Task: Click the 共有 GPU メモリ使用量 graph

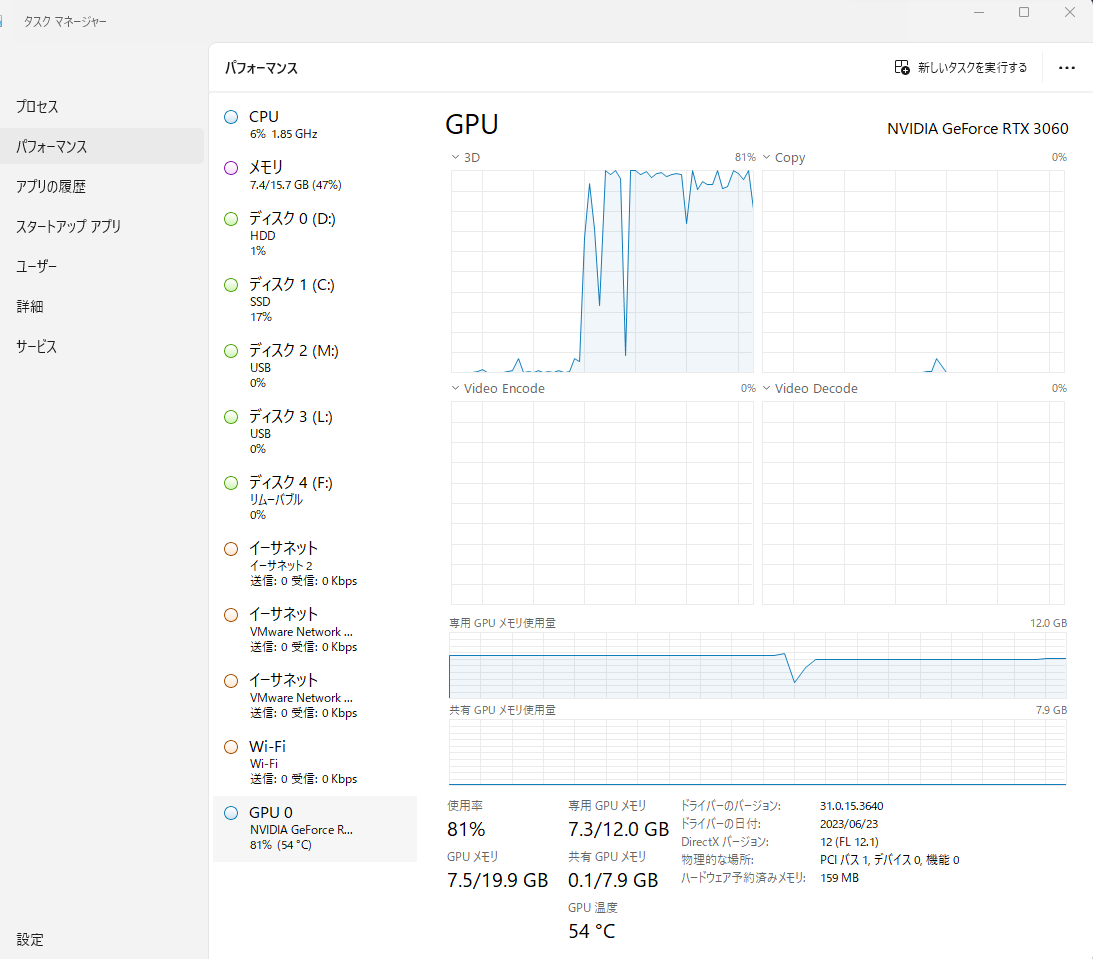Action: tap(758, 752)
